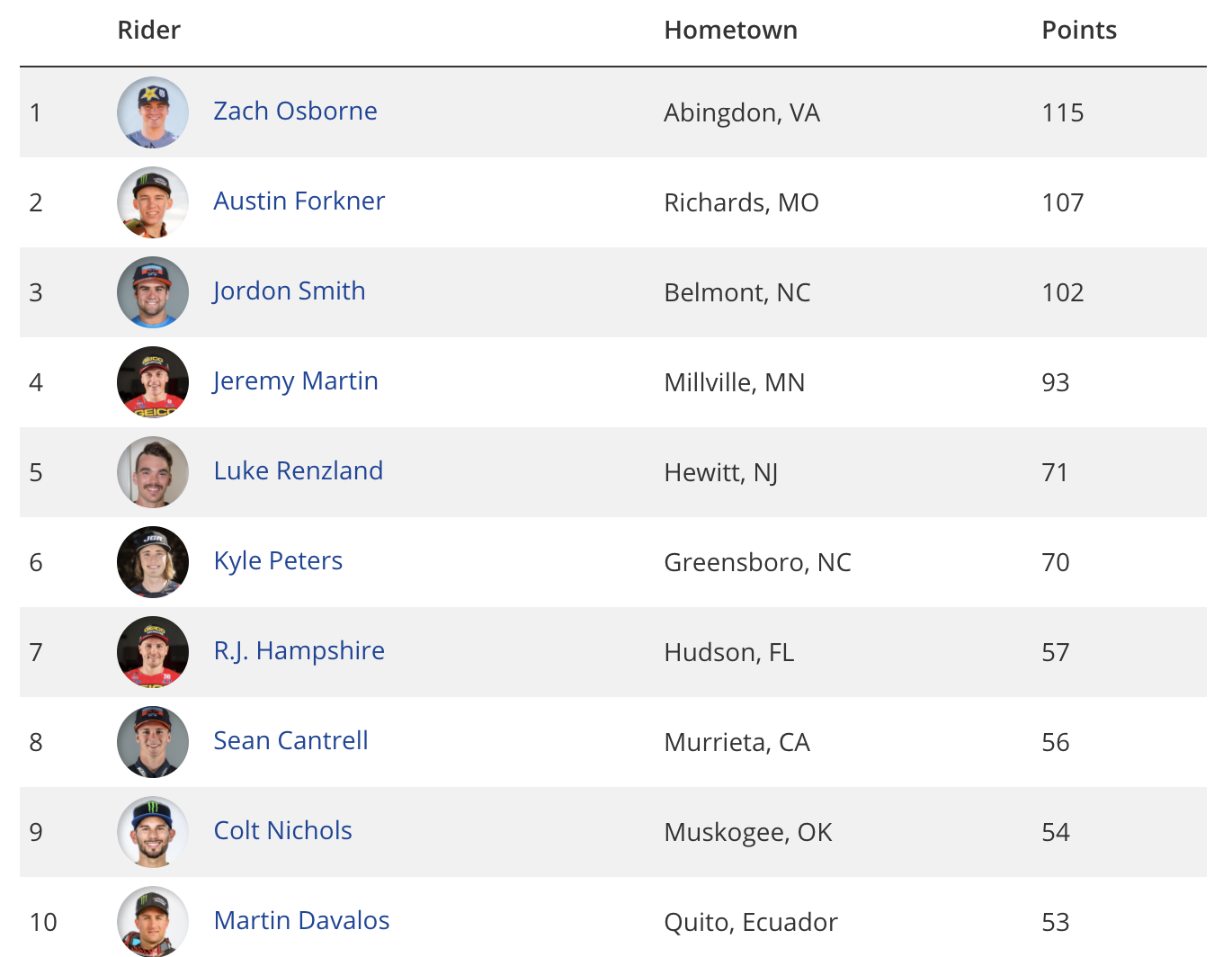Screen dimensions: 1232x957
Task: Open Colt Nichols' rider profile link
Action: click(x=282, y=830)
